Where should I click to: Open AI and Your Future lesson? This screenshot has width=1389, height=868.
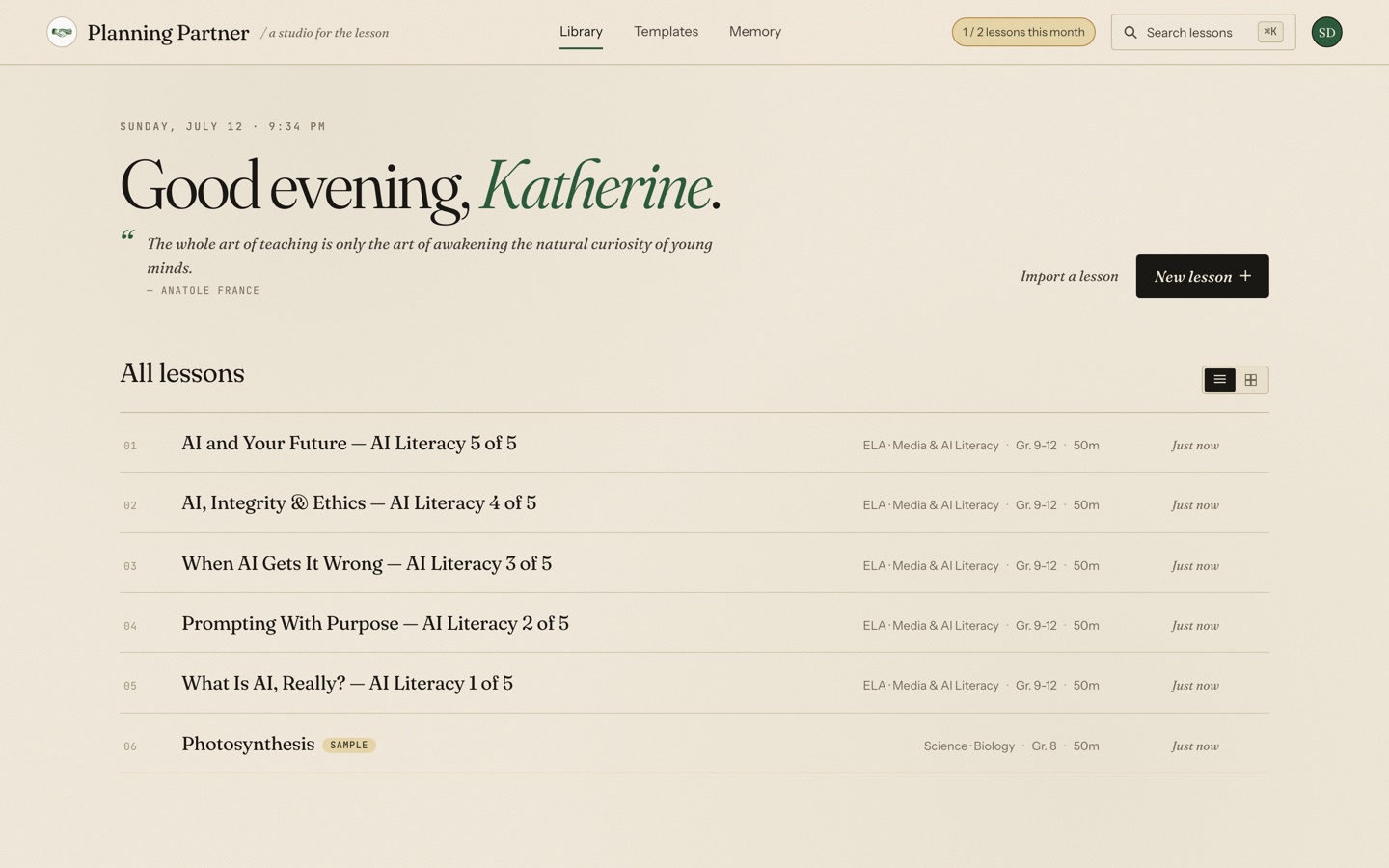(x=694, y=444)
